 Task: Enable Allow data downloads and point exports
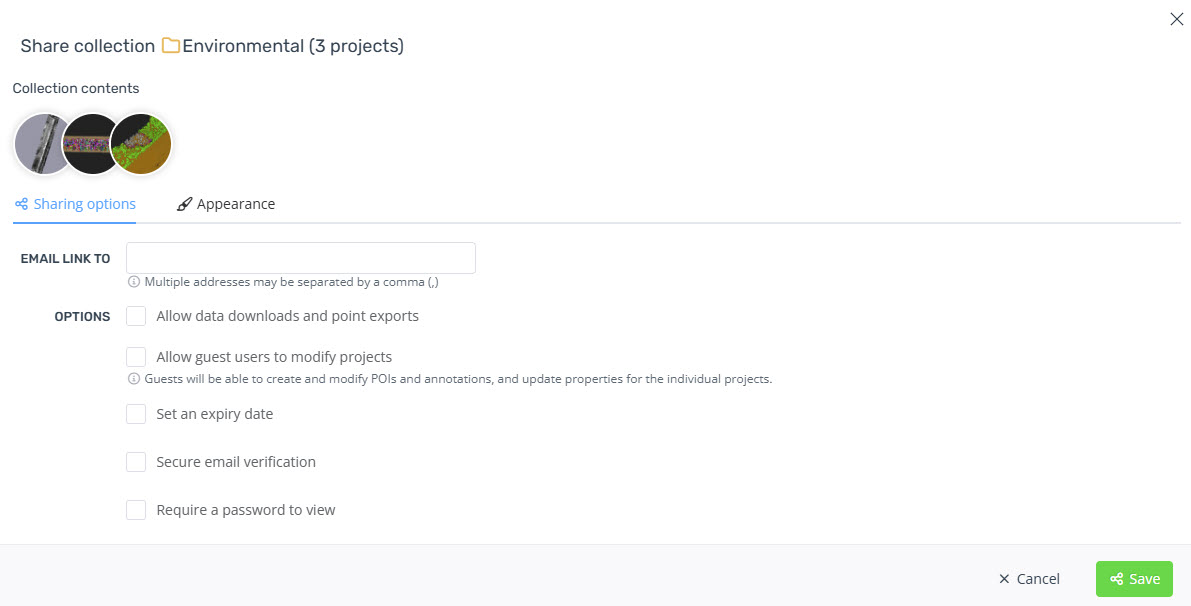pos(136,316)
